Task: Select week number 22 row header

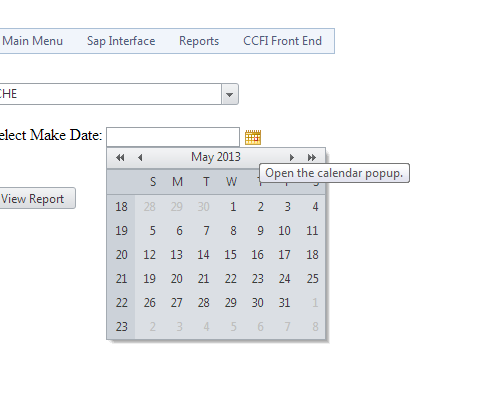Action: coord(121,303)
